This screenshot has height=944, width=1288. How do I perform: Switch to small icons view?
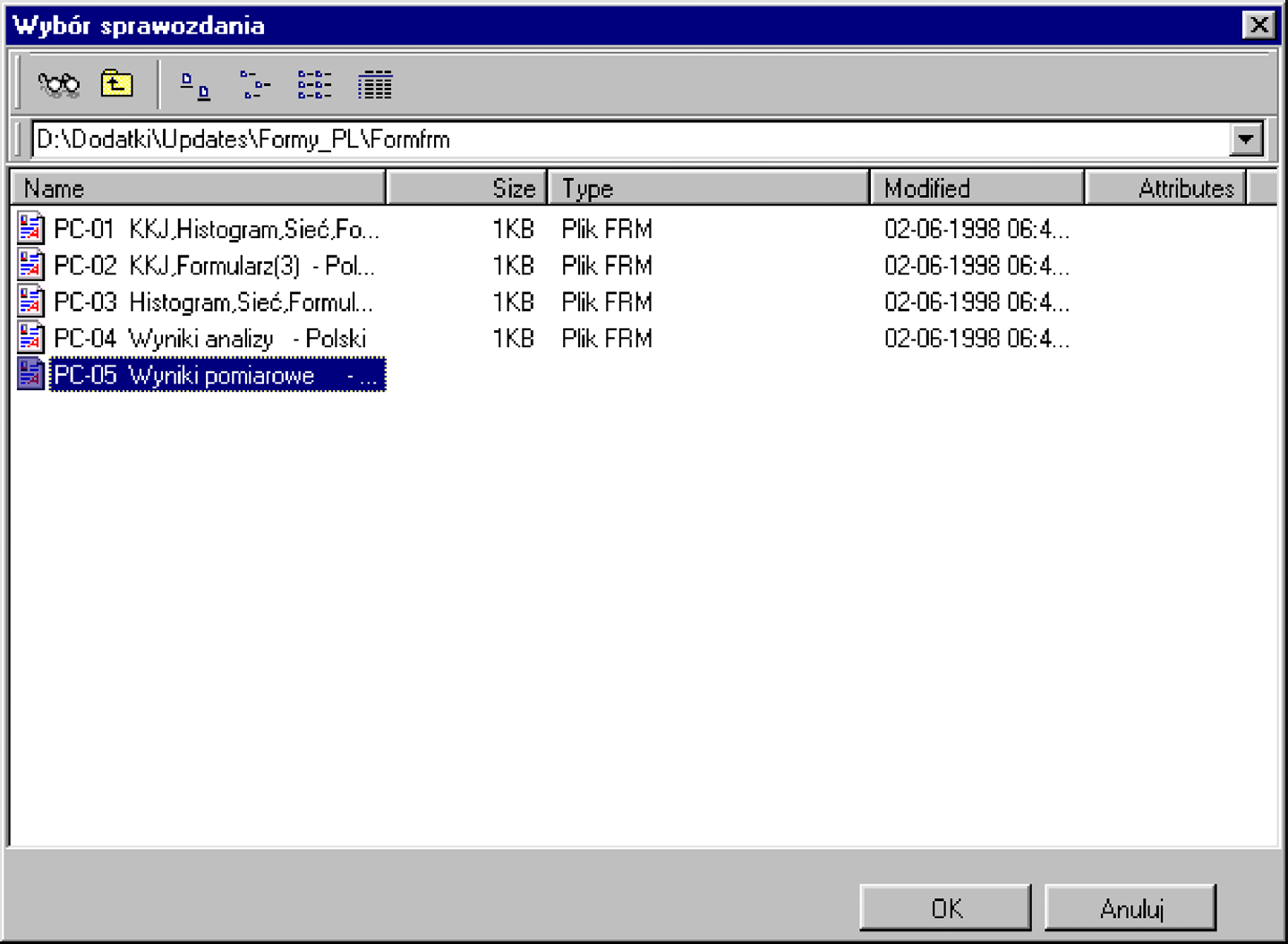254,85
